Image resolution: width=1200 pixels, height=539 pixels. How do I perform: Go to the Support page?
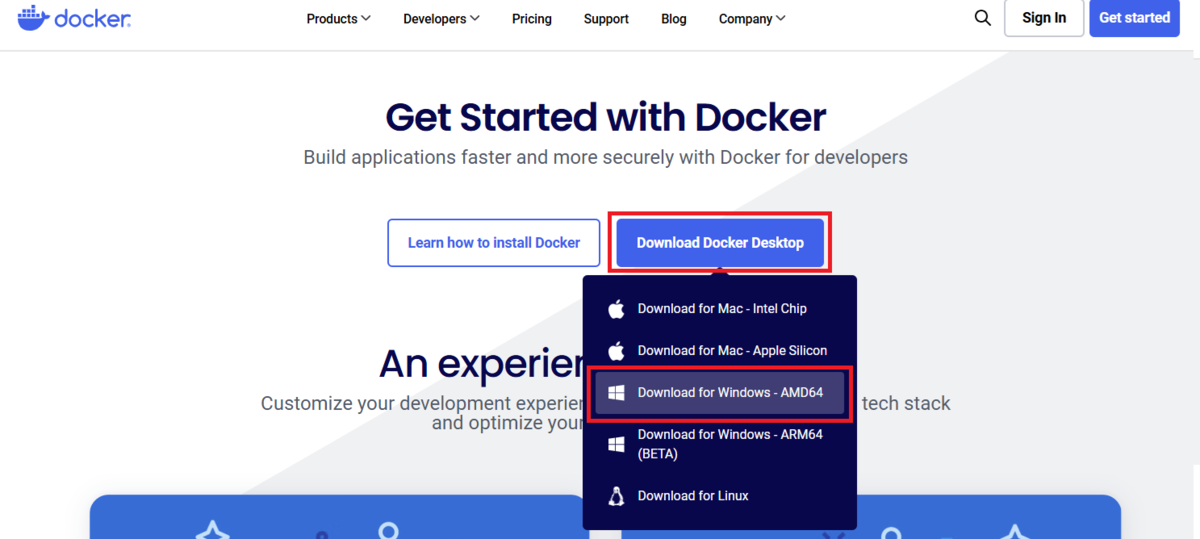click(606, 18)
